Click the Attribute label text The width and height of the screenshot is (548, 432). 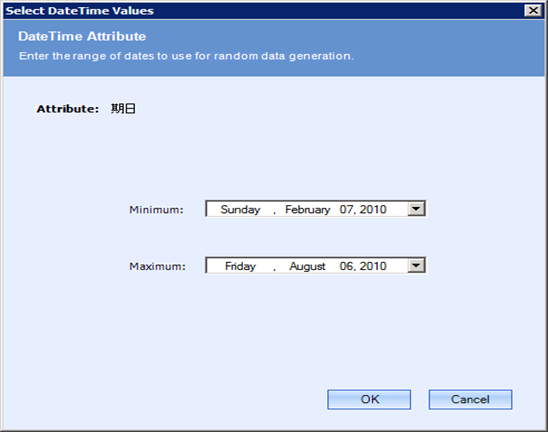68,109
